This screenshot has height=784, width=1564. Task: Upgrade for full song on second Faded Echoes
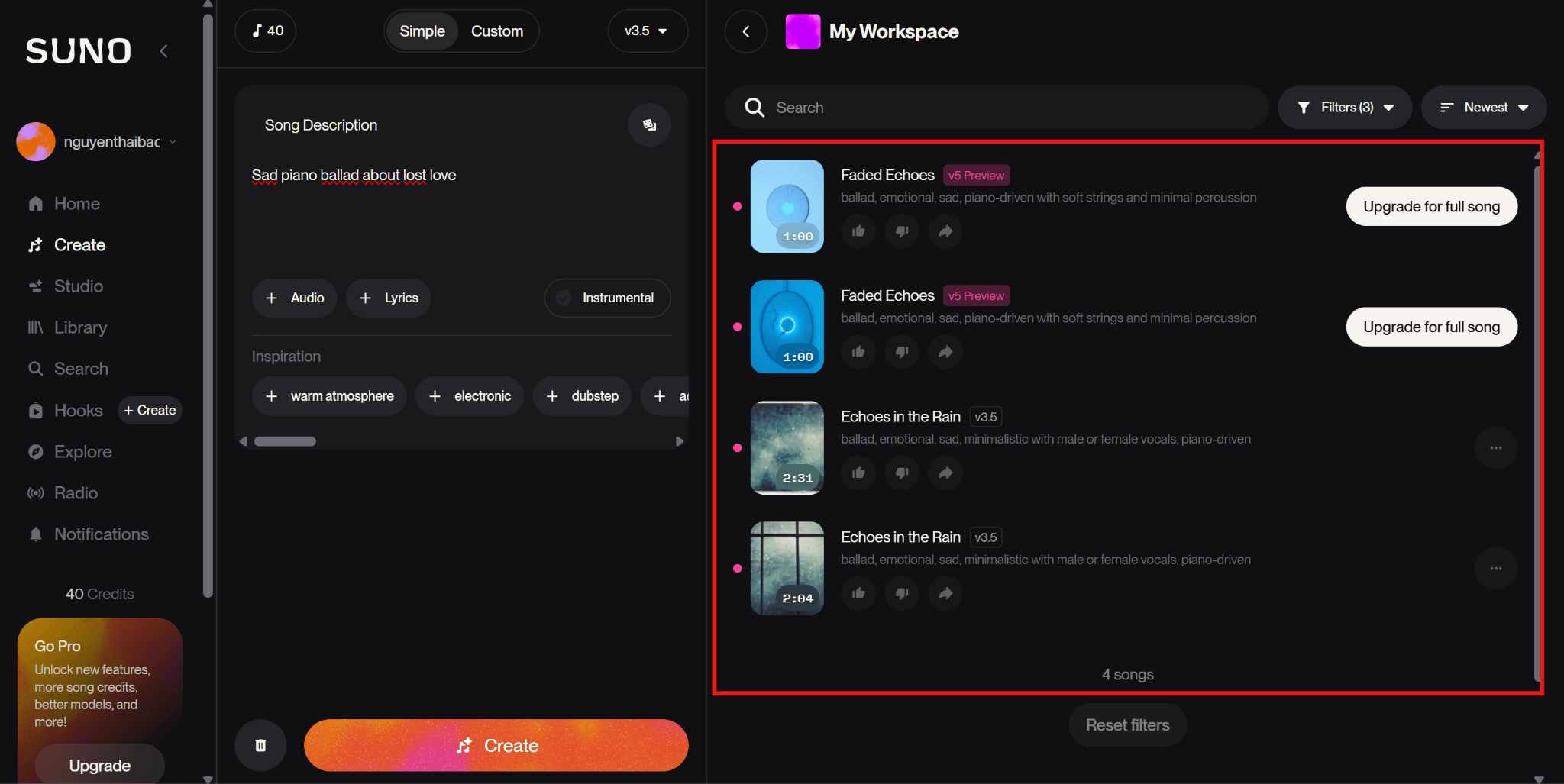[1432, 327]
